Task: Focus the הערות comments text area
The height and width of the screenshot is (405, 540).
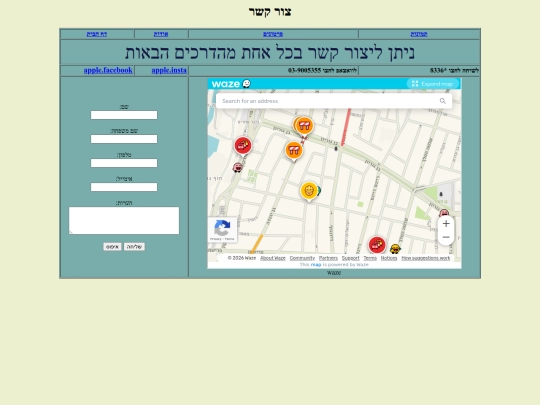Action: [124, 220]
